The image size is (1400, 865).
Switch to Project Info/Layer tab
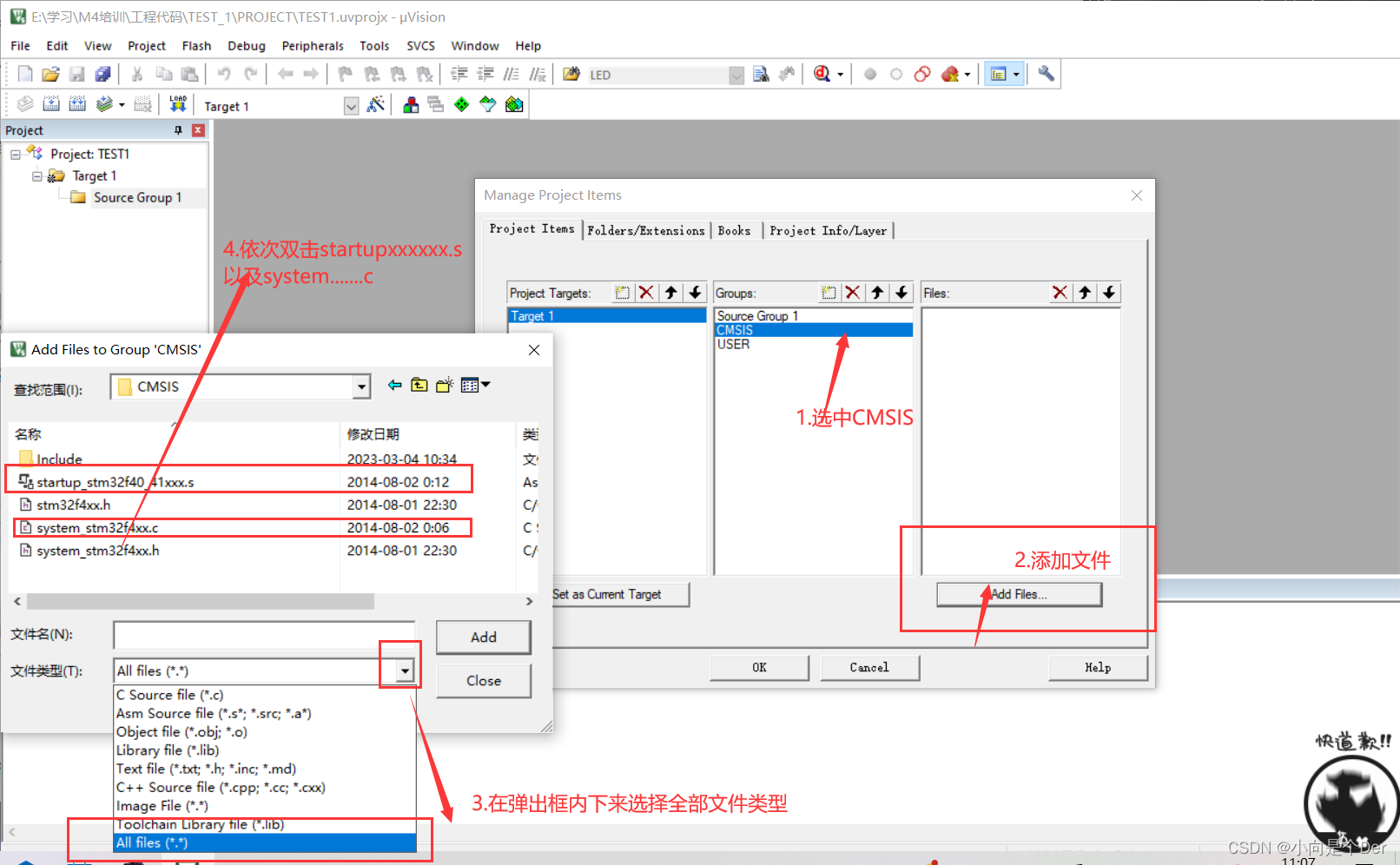(x=829, y=230)
